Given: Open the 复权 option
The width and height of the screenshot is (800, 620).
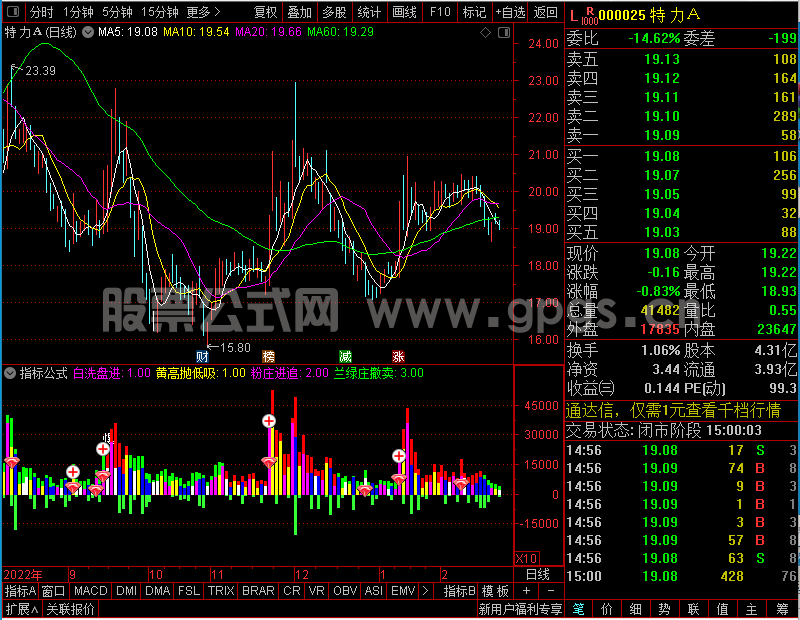Looking at the screenshot, I should (x=265, y=12).
